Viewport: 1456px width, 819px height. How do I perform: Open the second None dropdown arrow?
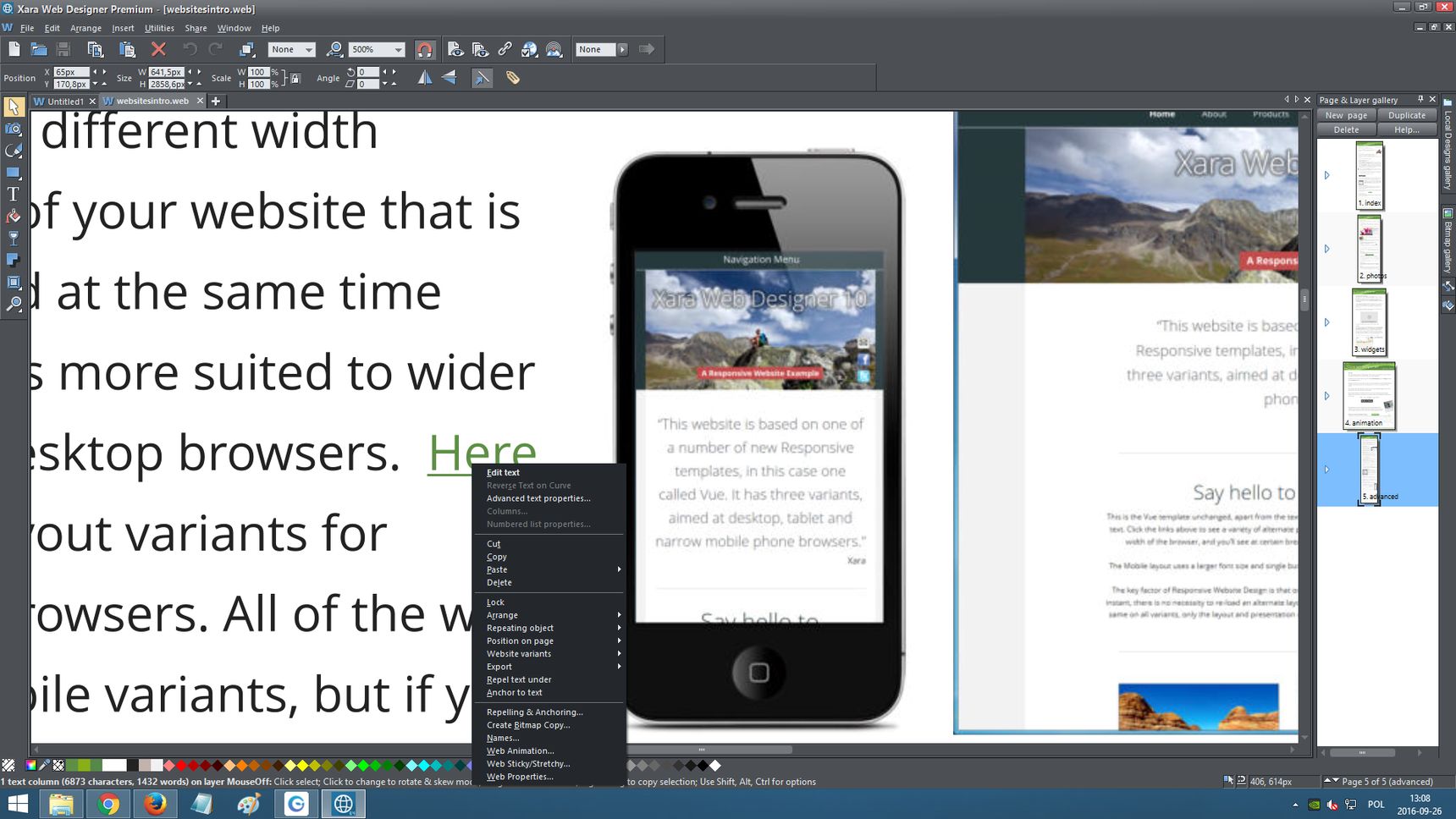click(622, 50)
